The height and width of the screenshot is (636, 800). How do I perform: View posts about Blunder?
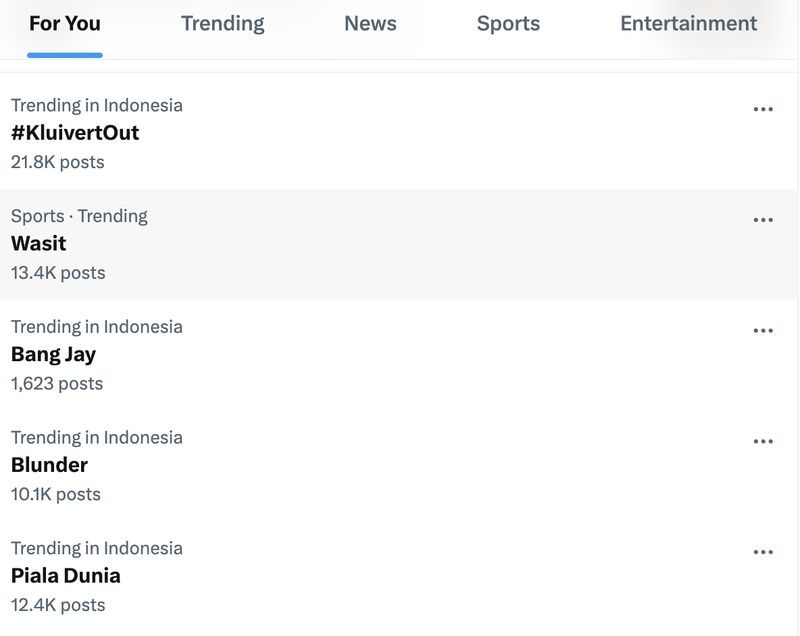click(49, 465)
